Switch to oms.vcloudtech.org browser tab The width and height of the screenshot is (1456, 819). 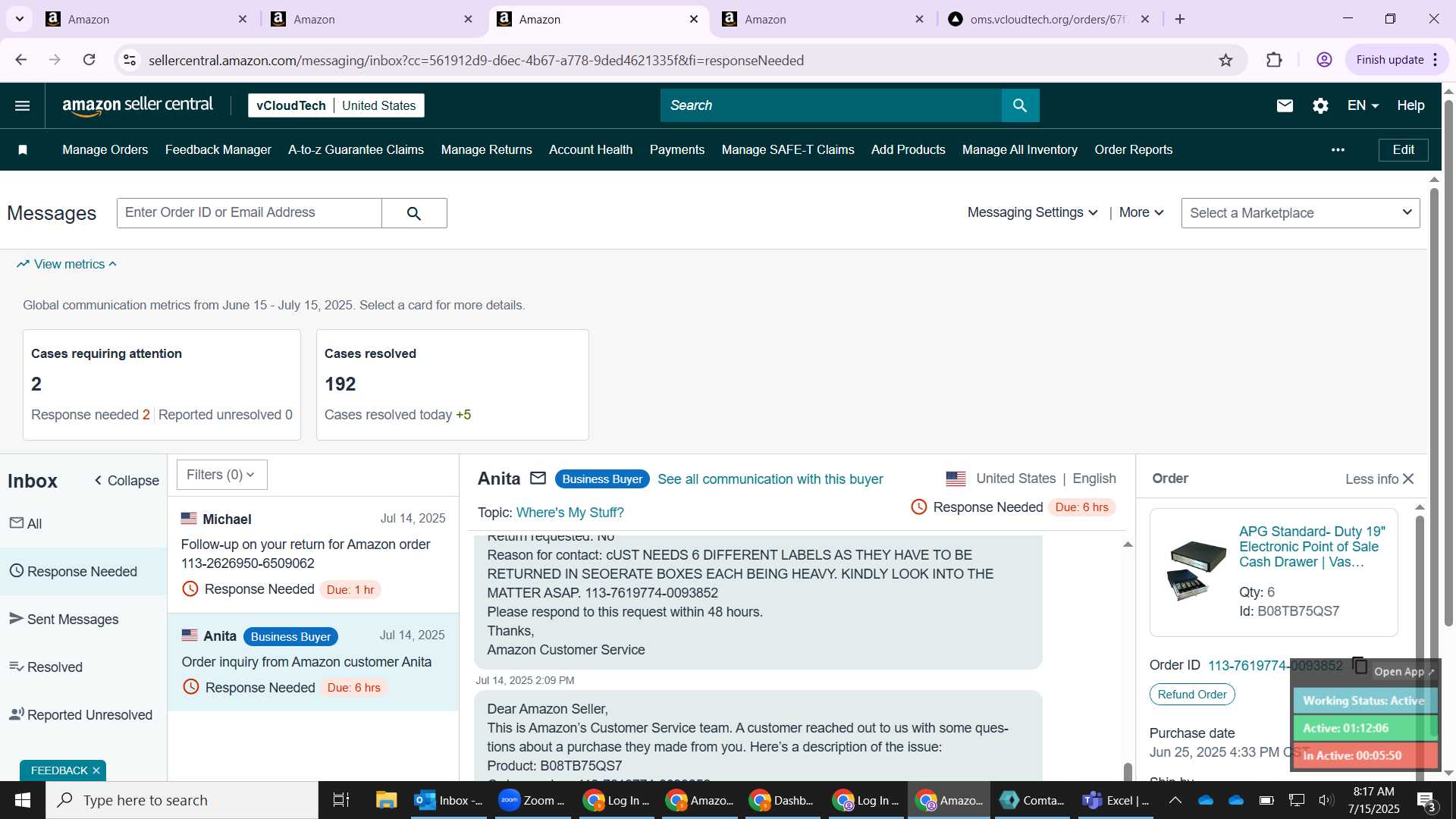tap(1050, 19)
